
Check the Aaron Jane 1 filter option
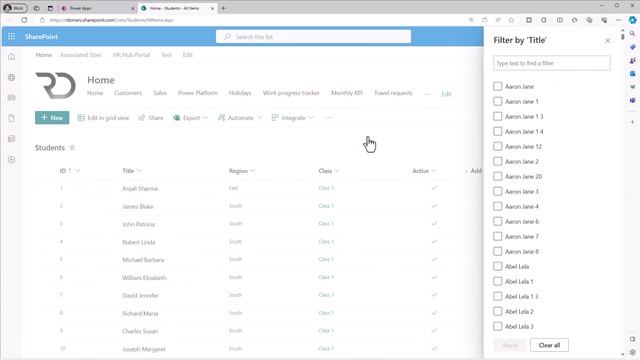497,101
